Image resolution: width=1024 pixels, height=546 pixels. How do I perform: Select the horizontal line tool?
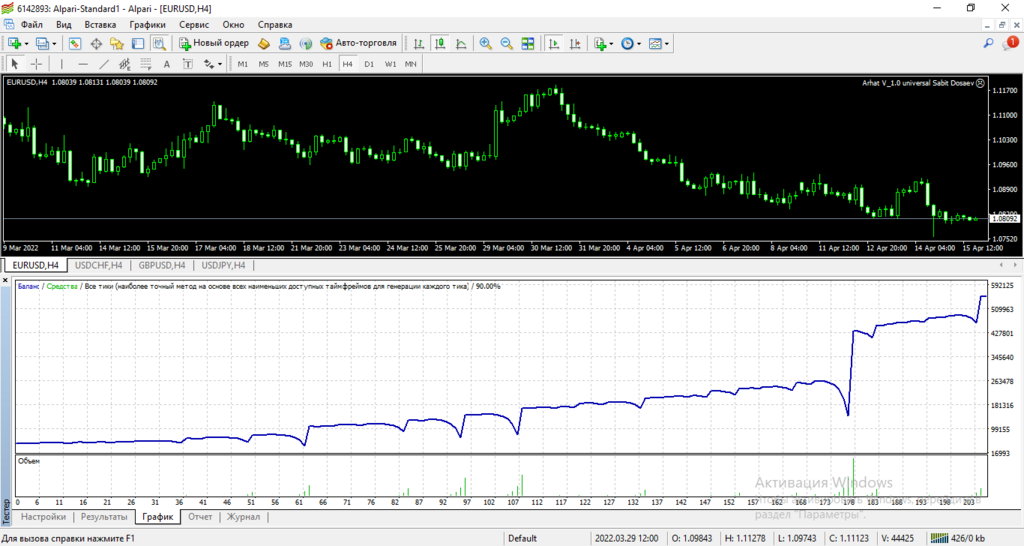[83, 64]
